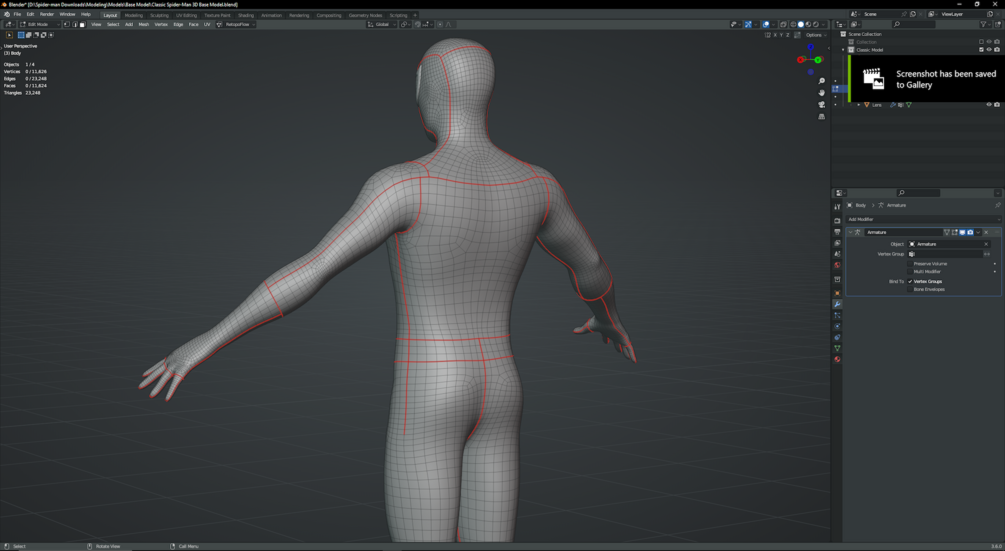Open the Material properties tab icon

(837, 359)
